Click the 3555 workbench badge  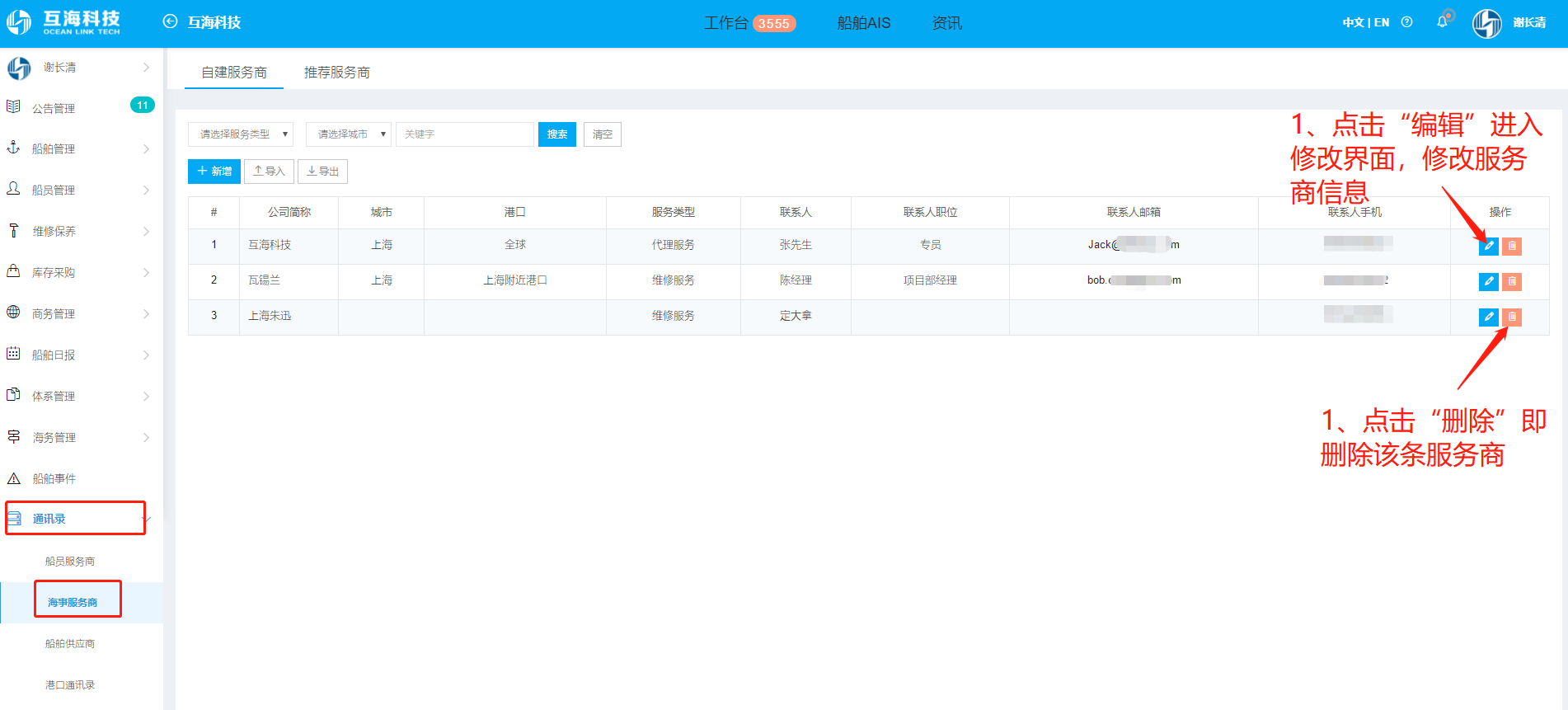773,24
